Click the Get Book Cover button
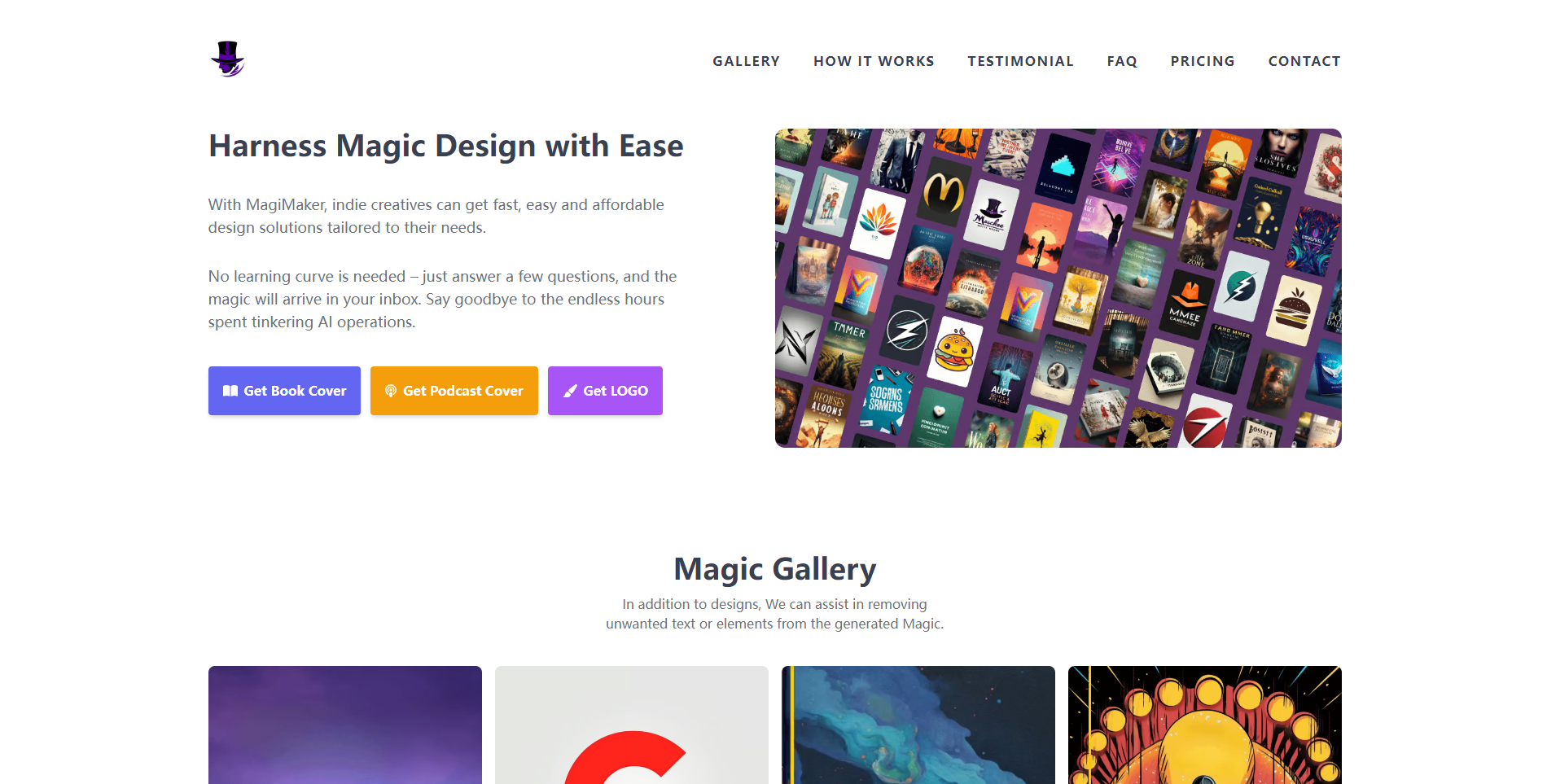This screenshot has height=784, width=1547. tap(284, 391)
